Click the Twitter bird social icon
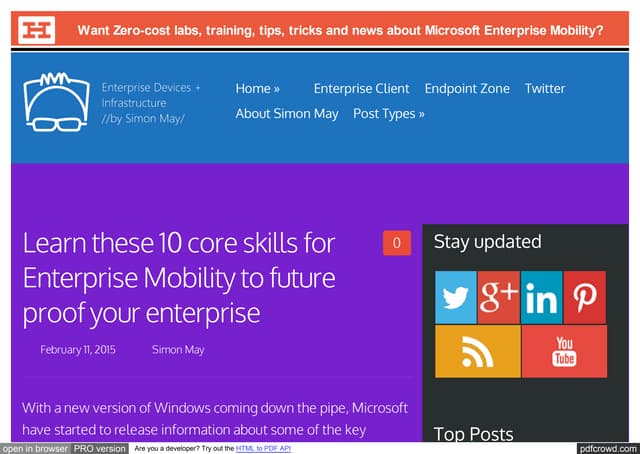640x454 pixels. (456, 297)
